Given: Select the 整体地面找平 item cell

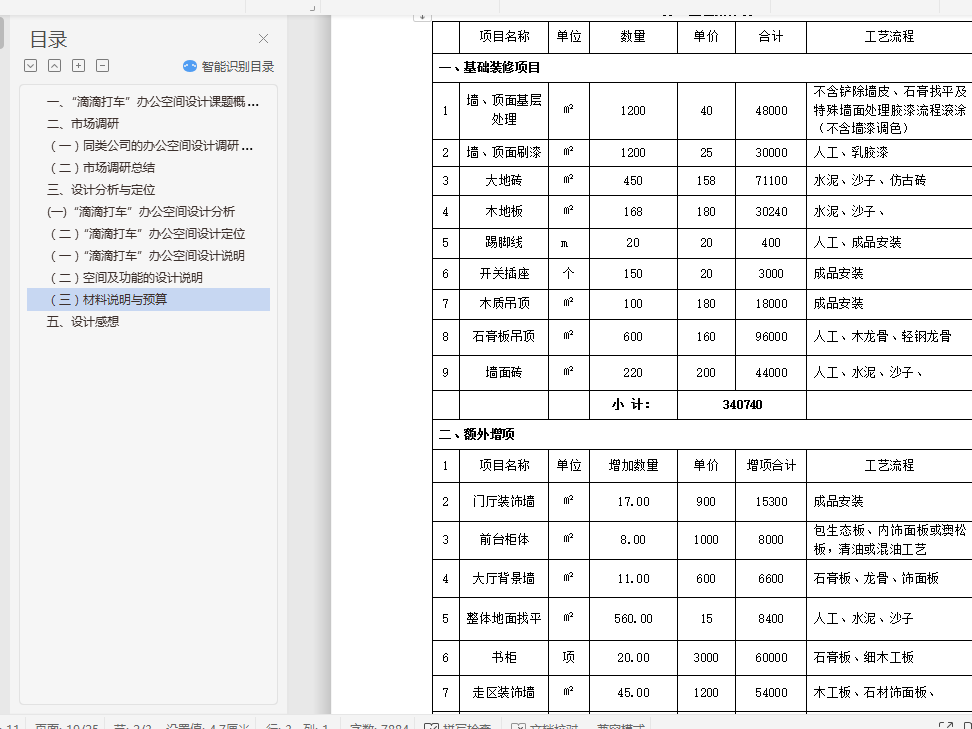Looking at the screenshot, I should 504,619.
